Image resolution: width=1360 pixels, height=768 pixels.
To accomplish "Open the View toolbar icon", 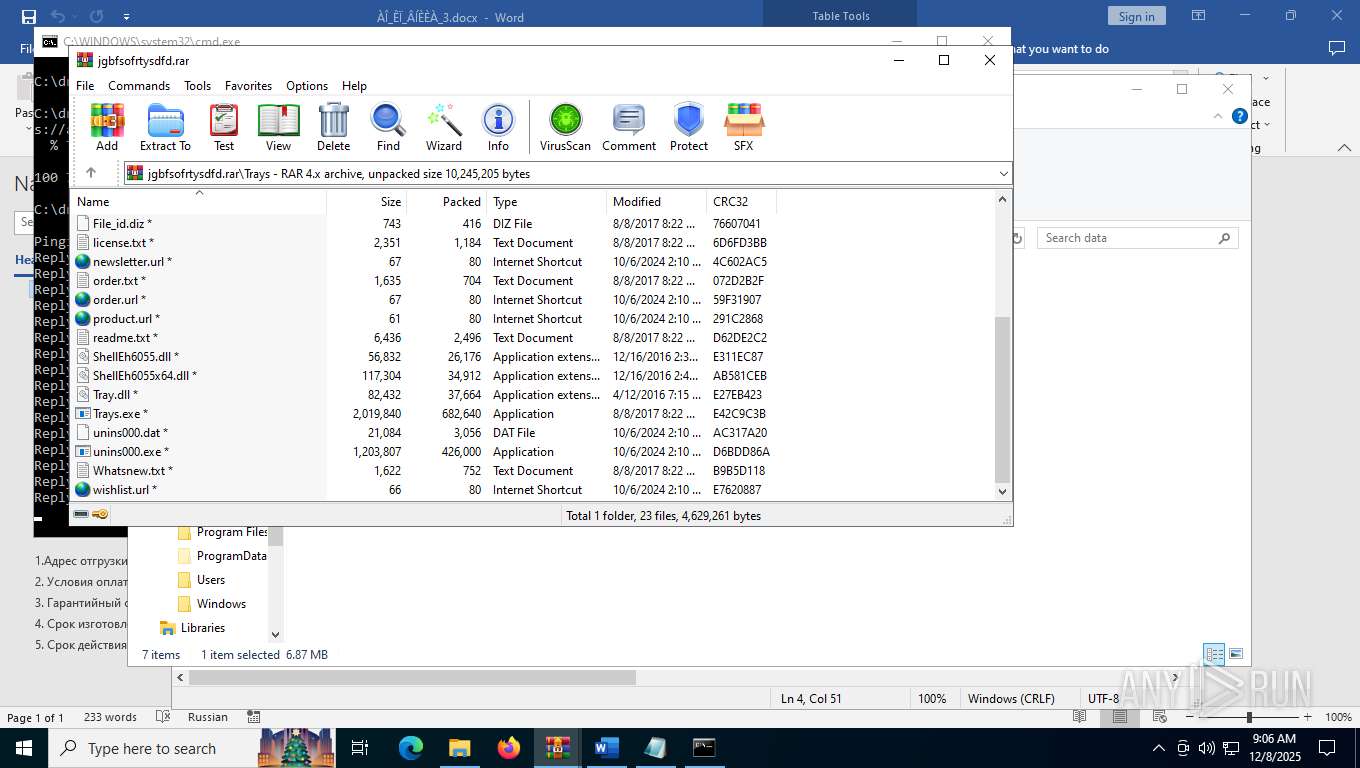I will (278, 127).
